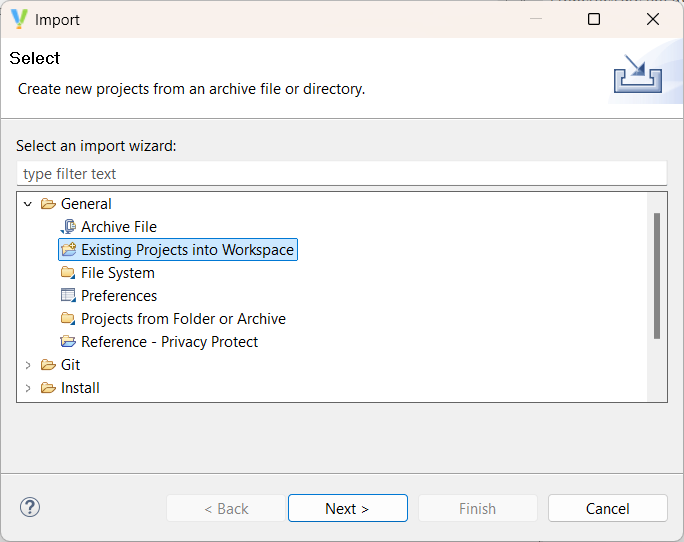Select the Install tree label
The width and height of the screenshot is (684, 542).
tap(80, 388)
